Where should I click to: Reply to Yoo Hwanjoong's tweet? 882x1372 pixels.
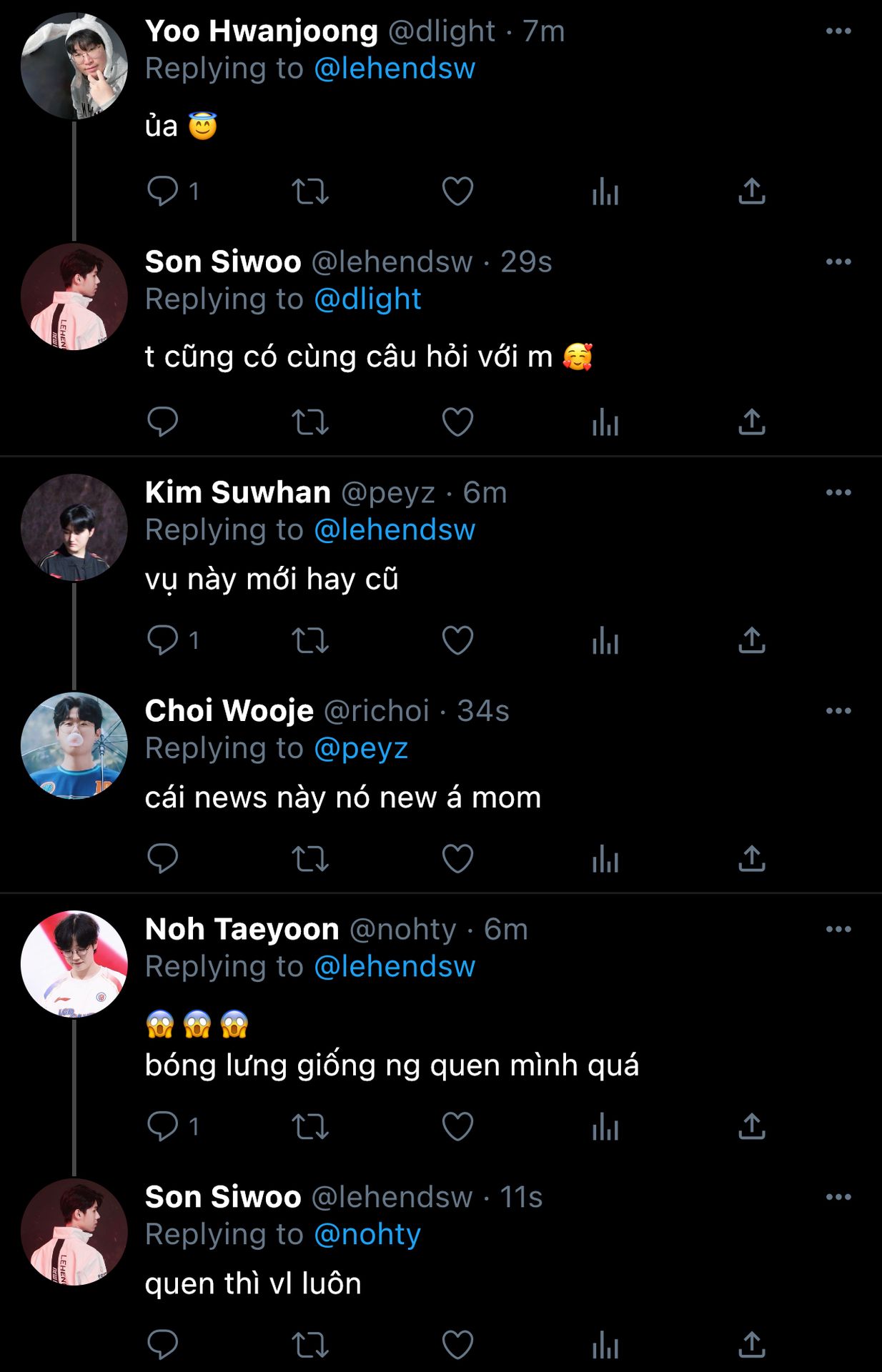click(x=163, y=192)
